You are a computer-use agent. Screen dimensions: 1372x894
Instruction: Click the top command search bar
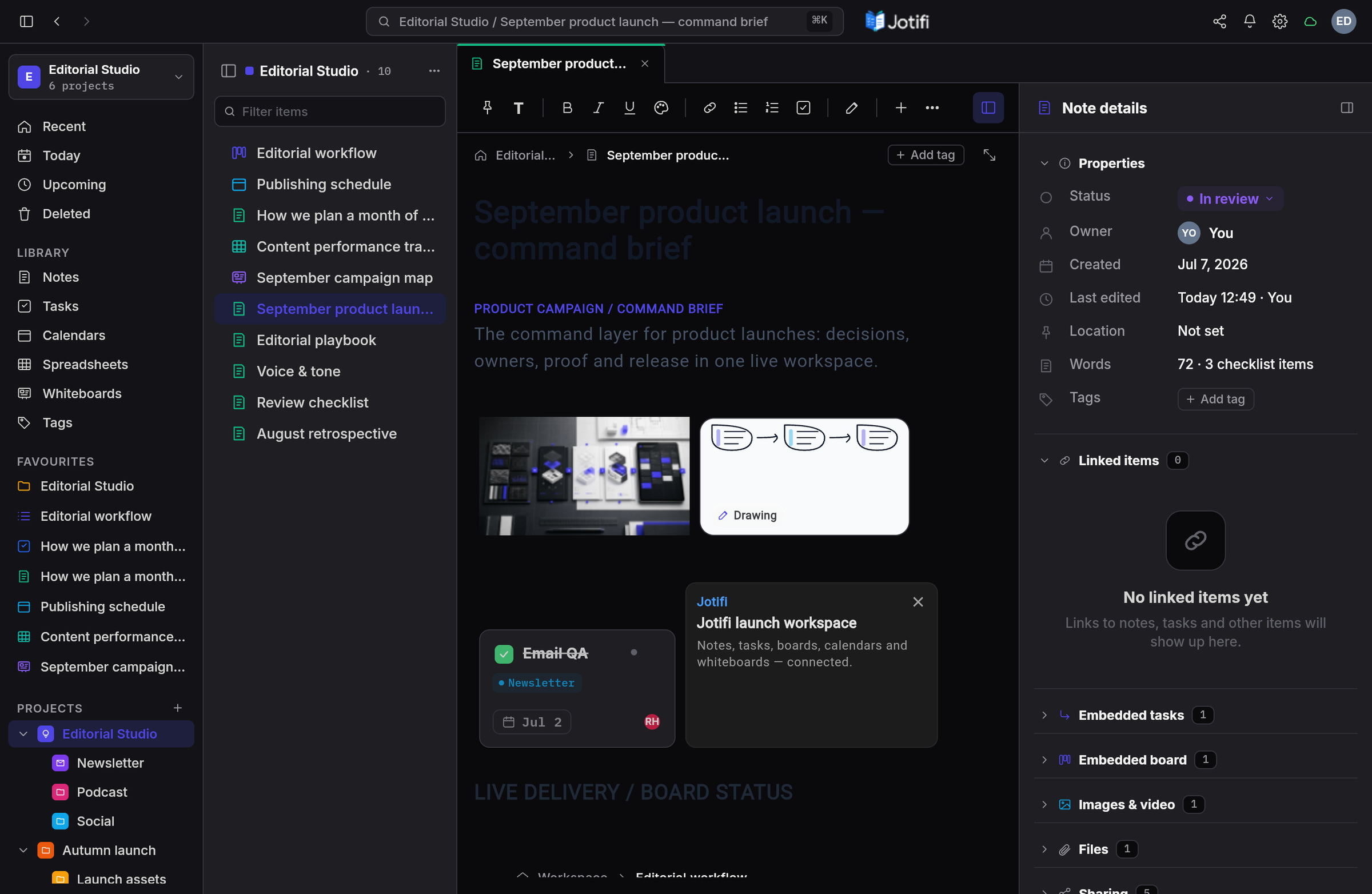coord(604,21)
